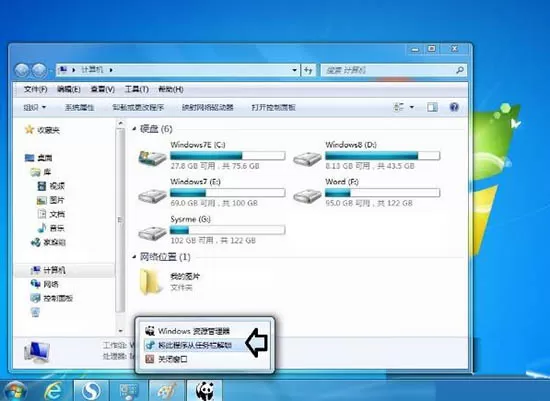Collapse the 网络位置 (1) group
Image resolution: width=550 pixels, height=401 pixels.
click(134, 257)
